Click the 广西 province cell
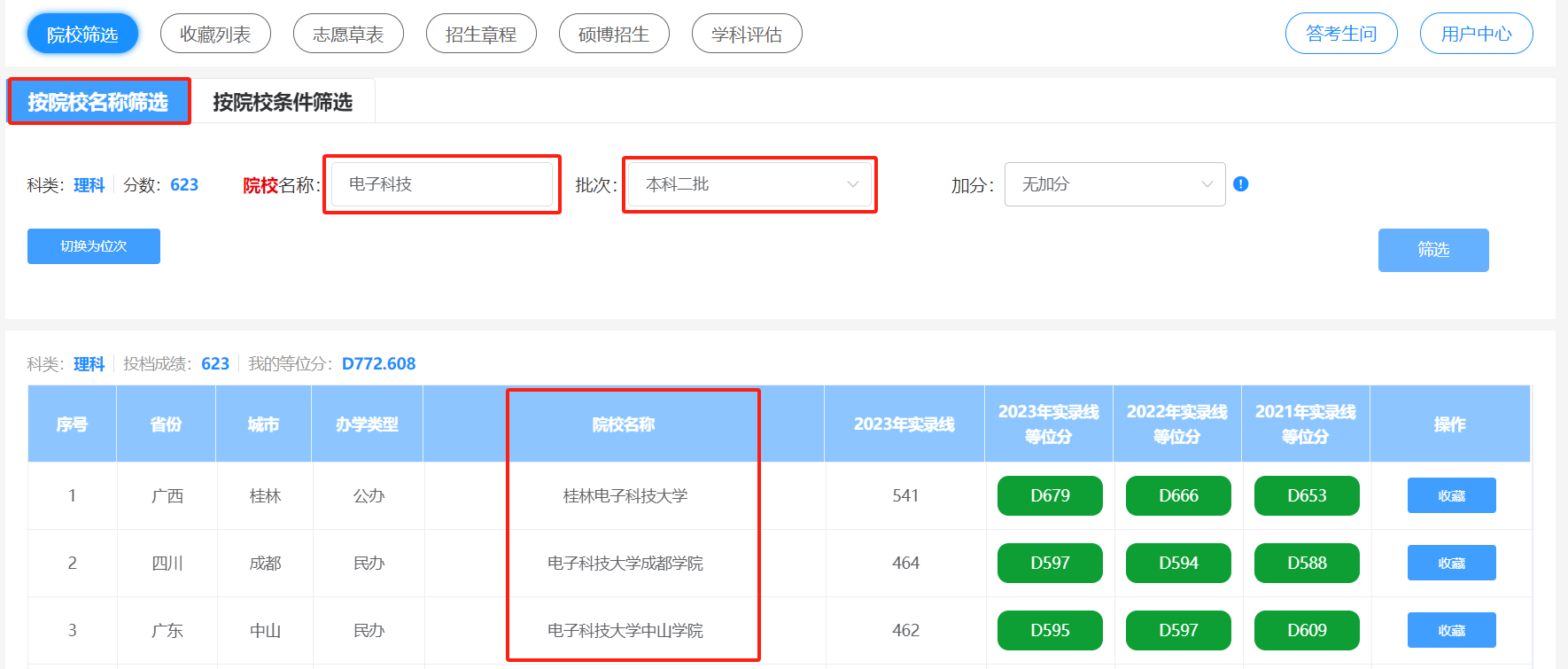This screenshot has height=669, width=1568. click(x=167, y=495)
